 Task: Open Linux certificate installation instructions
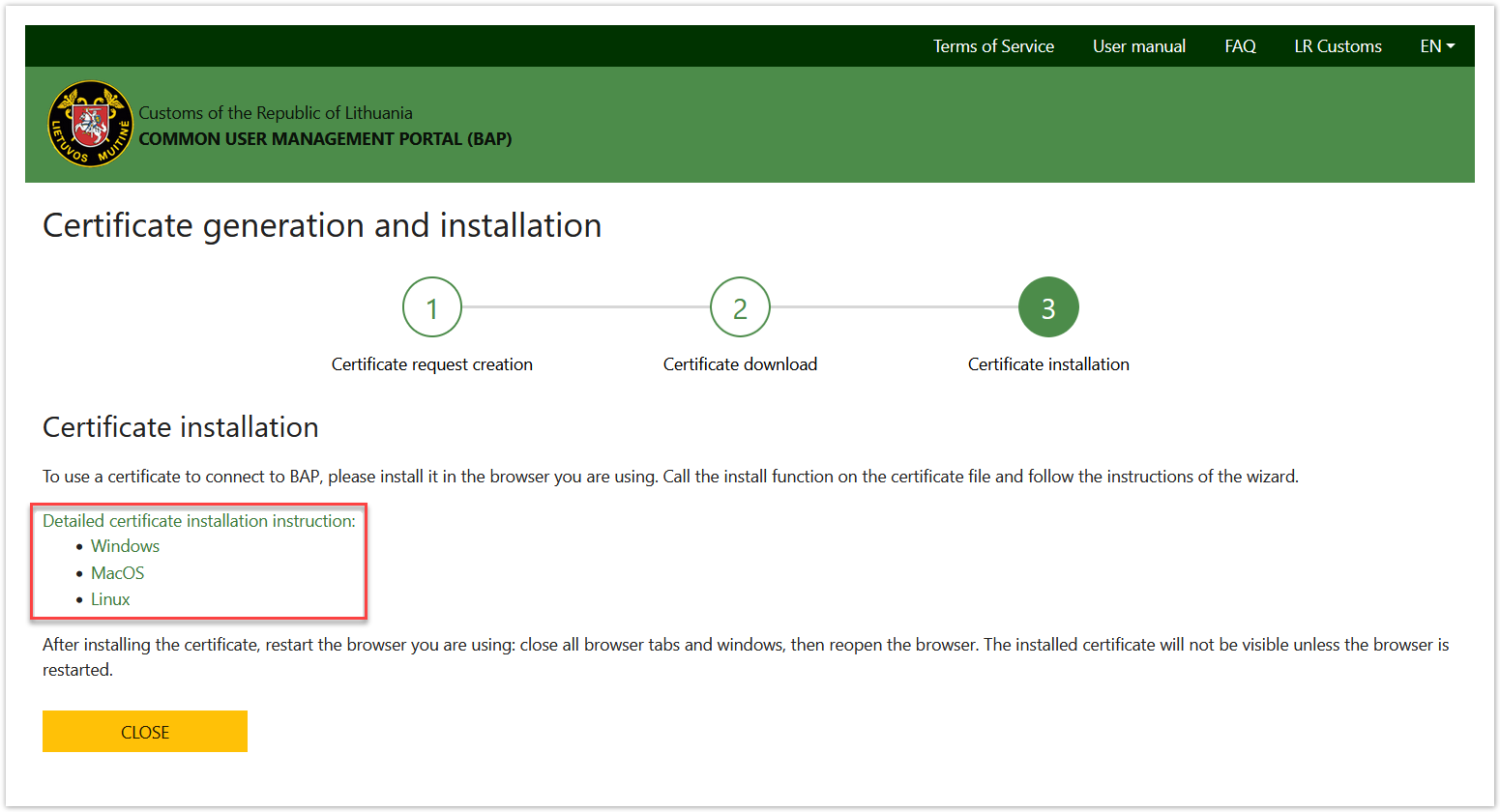[110, 599]
